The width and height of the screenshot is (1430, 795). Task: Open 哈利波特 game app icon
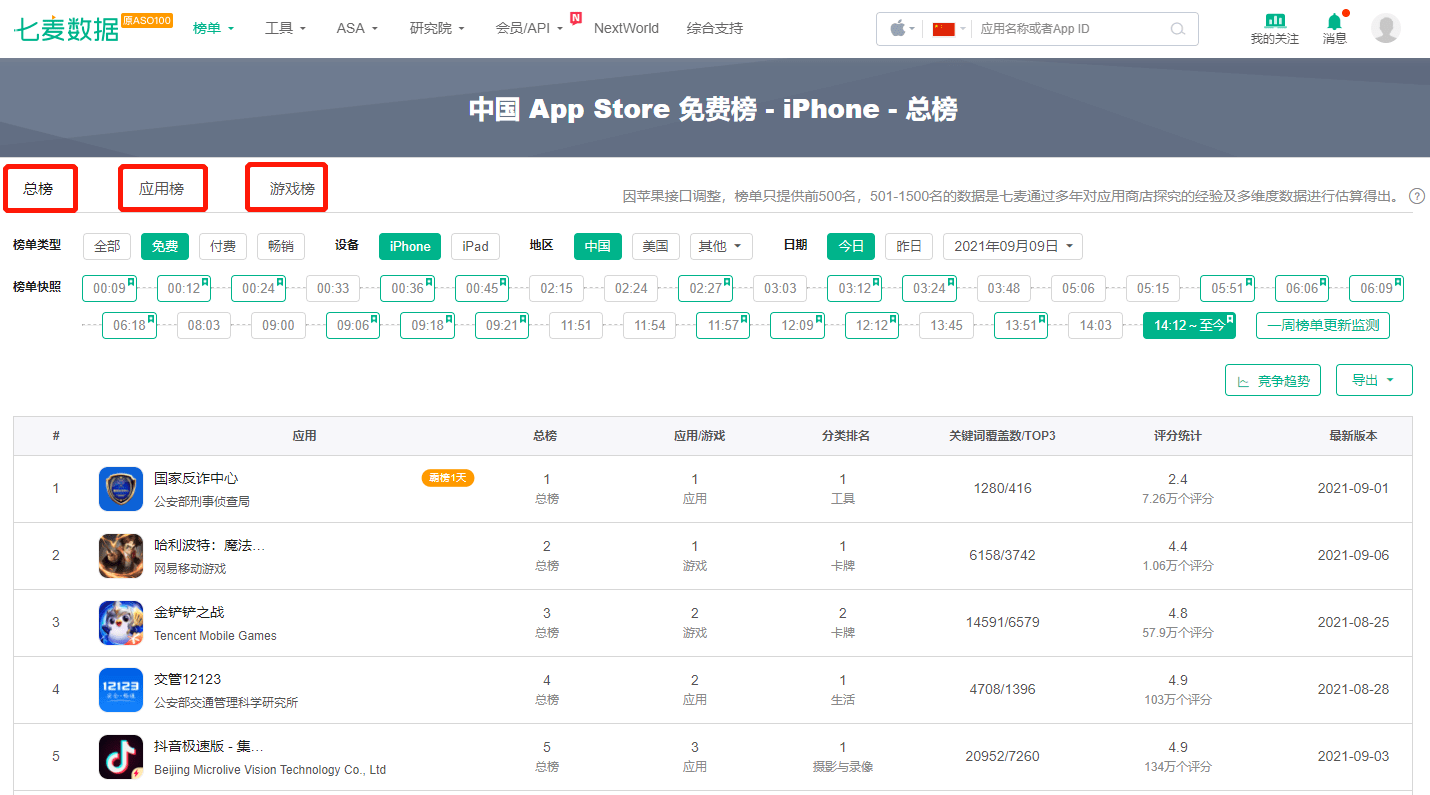coord(121,556)
